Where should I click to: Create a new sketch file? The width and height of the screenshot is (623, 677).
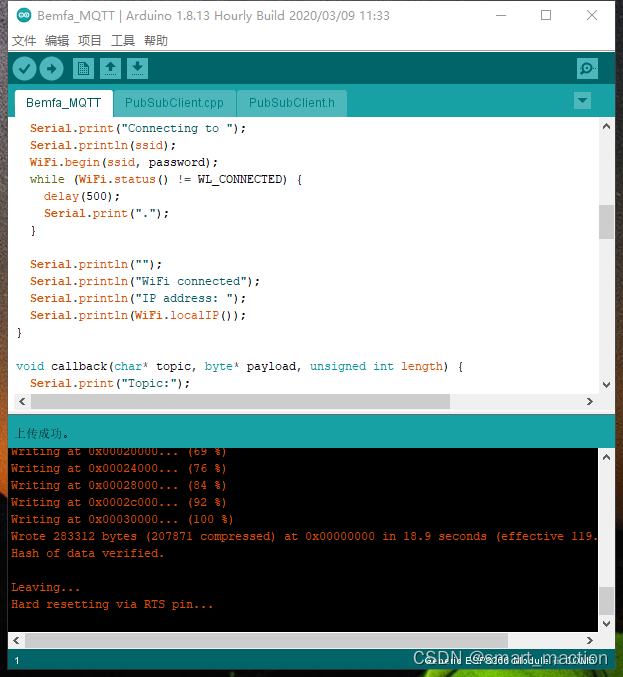pos(83,69)
